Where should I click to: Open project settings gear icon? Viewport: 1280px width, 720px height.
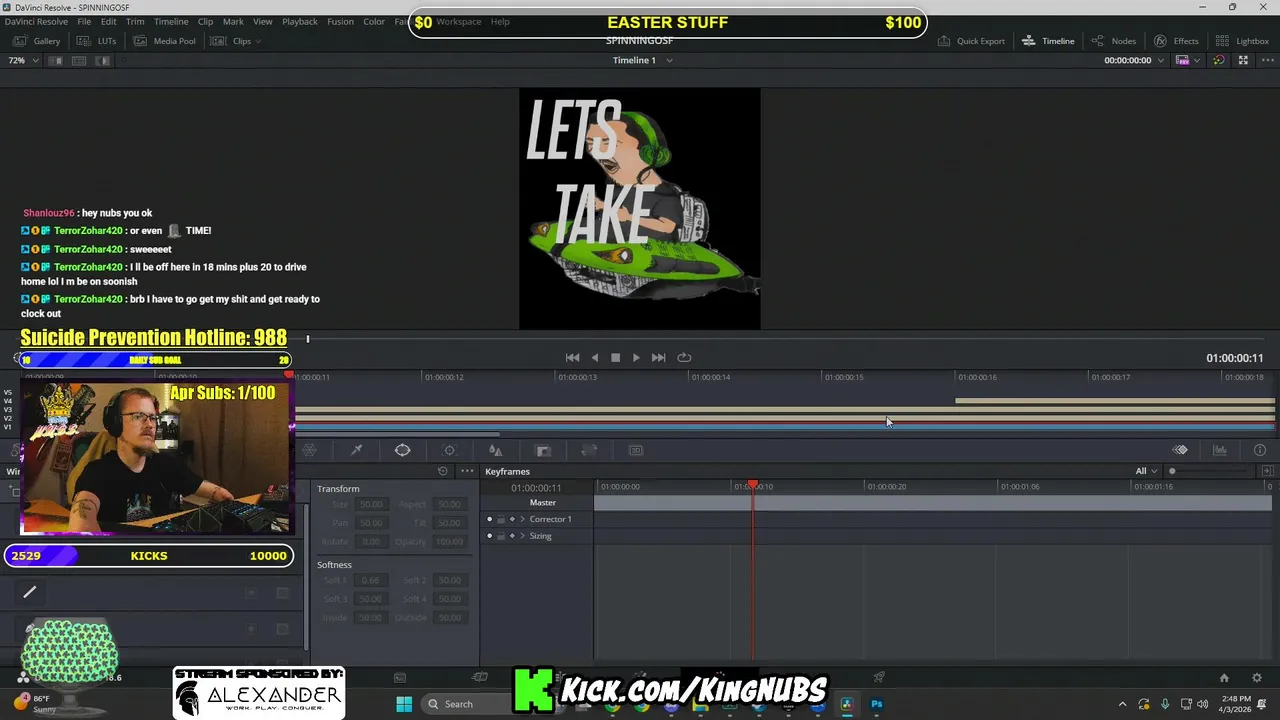click(x=1257, y=678)
